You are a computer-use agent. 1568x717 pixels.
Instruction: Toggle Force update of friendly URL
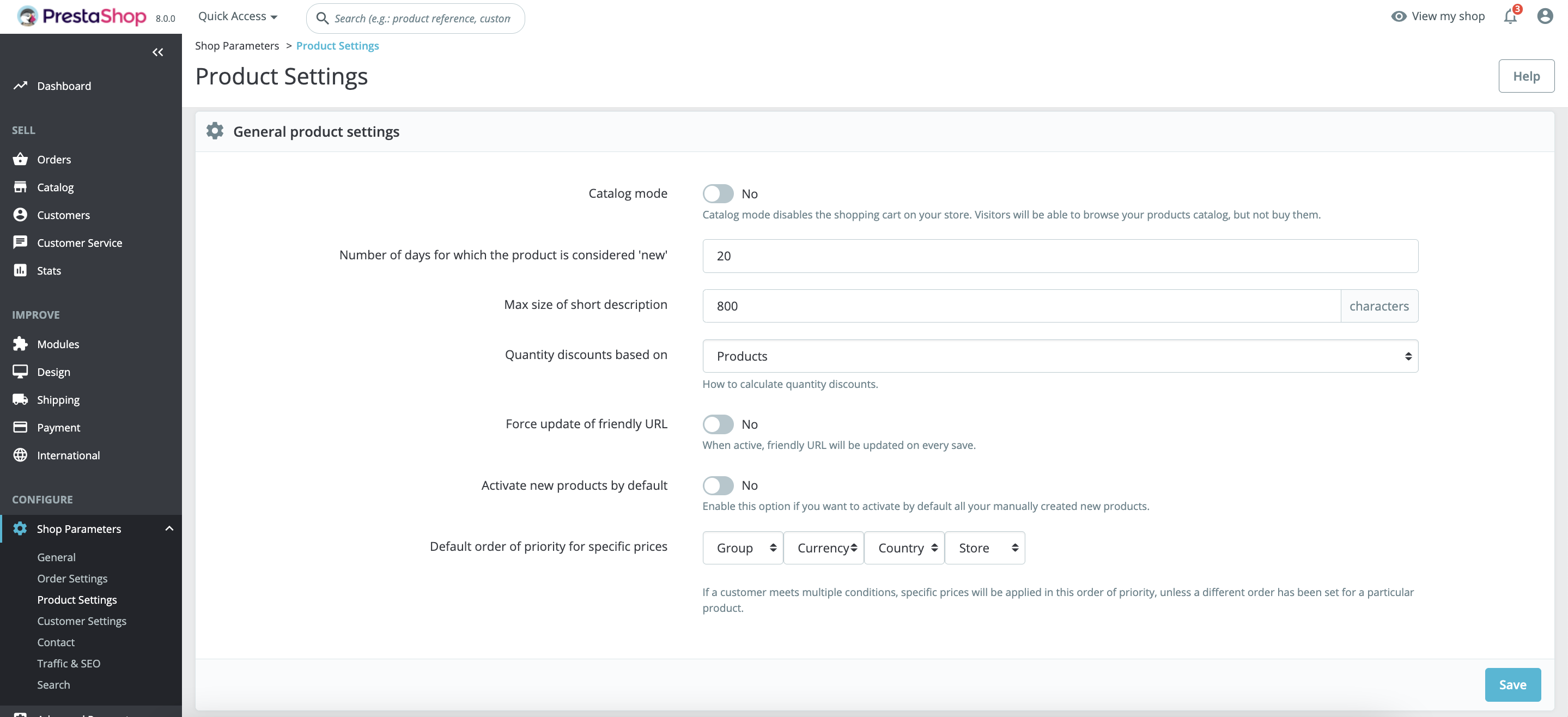coord(718,424)
